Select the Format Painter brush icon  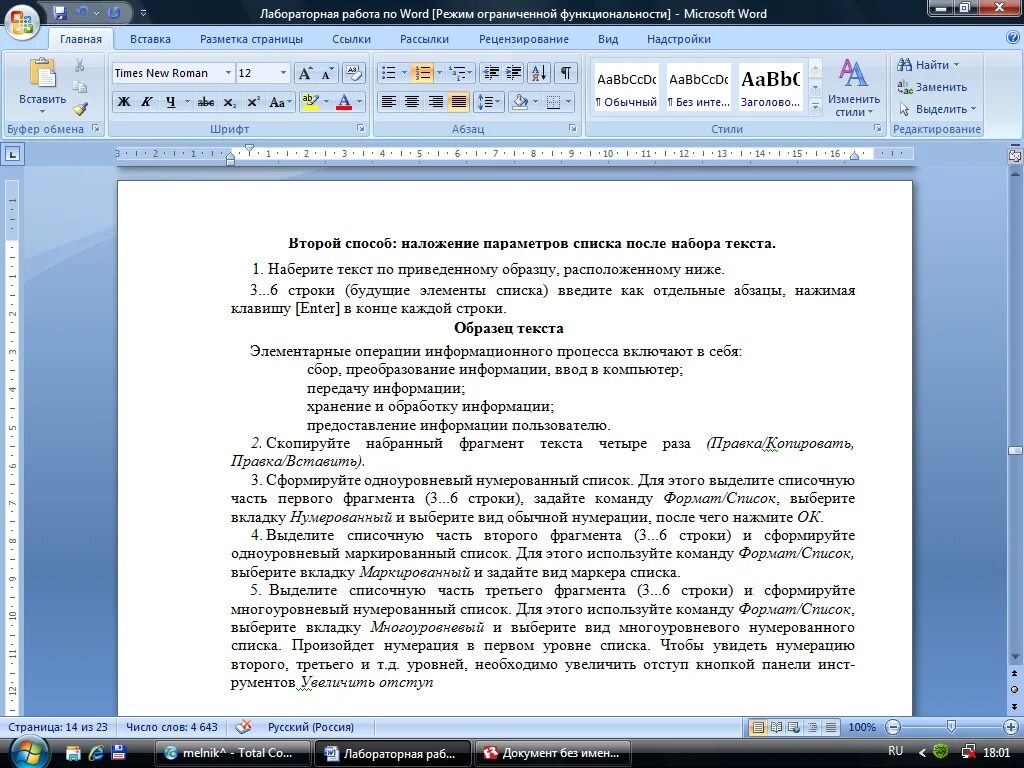click(80, 108)
